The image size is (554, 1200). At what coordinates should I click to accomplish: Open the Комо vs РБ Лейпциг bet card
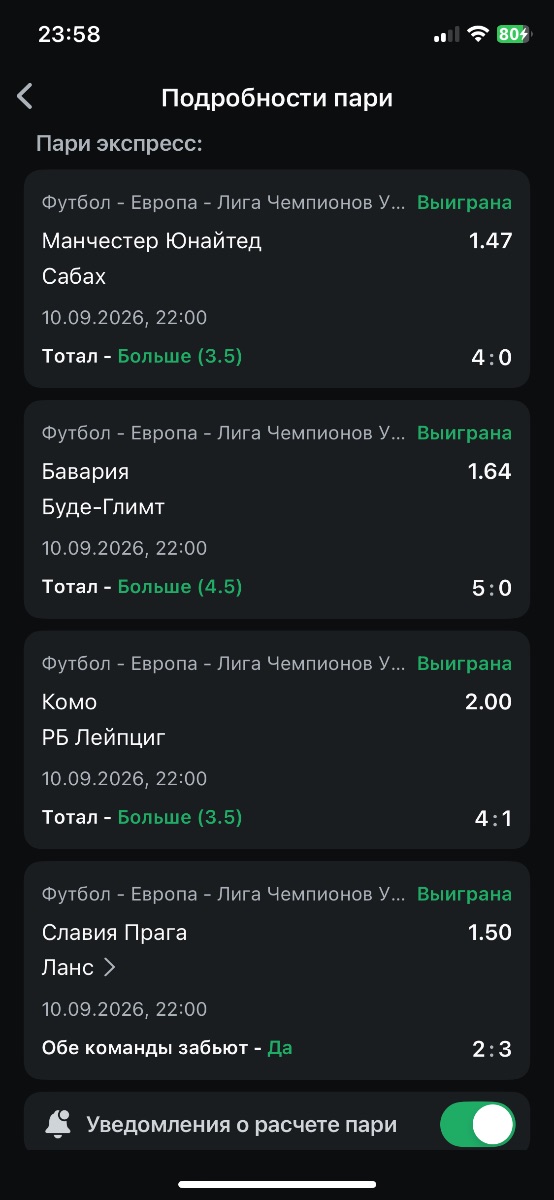[277, 740]
